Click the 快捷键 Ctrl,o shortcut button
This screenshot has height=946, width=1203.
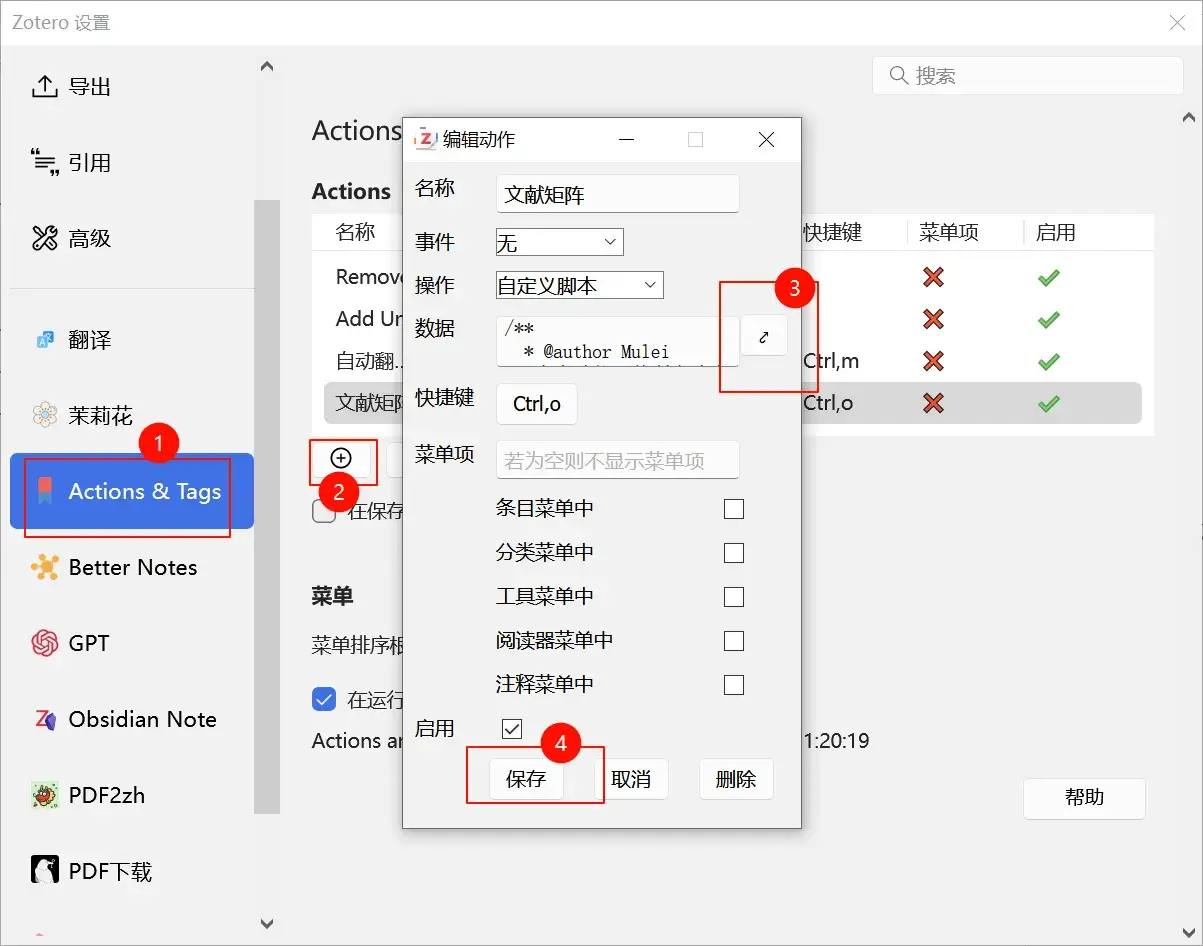536,404
